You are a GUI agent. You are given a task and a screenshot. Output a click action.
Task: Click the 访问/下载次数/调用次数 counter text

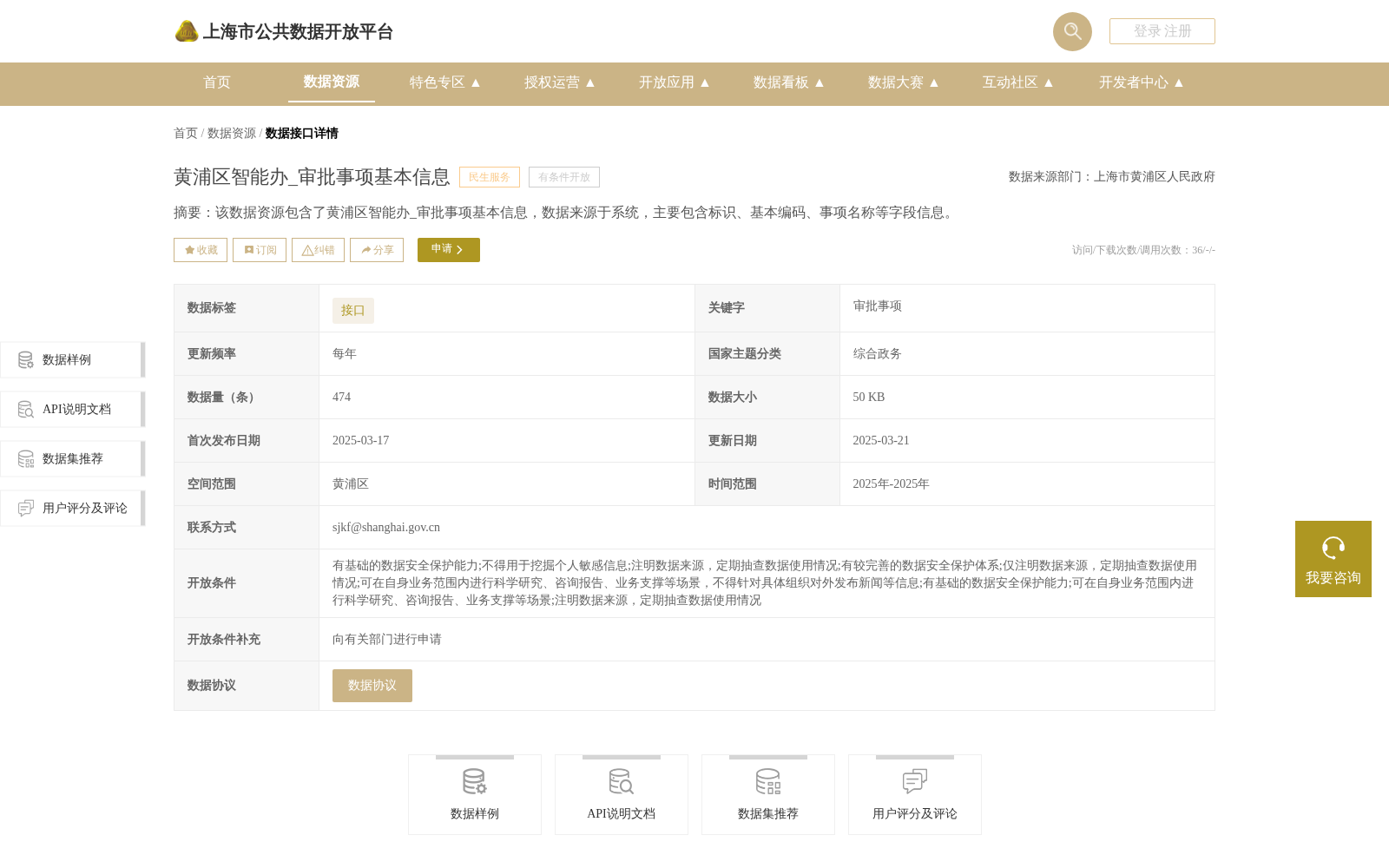(x=1143, y=250)
